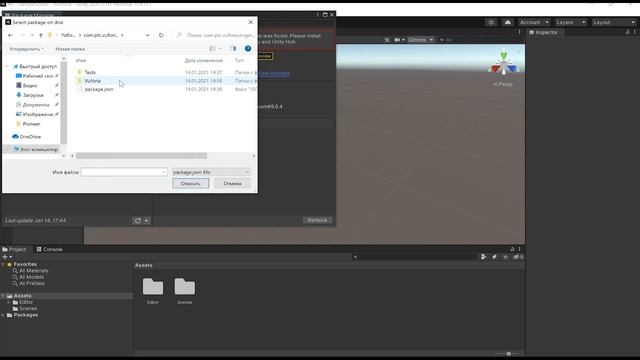
Task: Select the package.json file
Action: click(99, 89)
